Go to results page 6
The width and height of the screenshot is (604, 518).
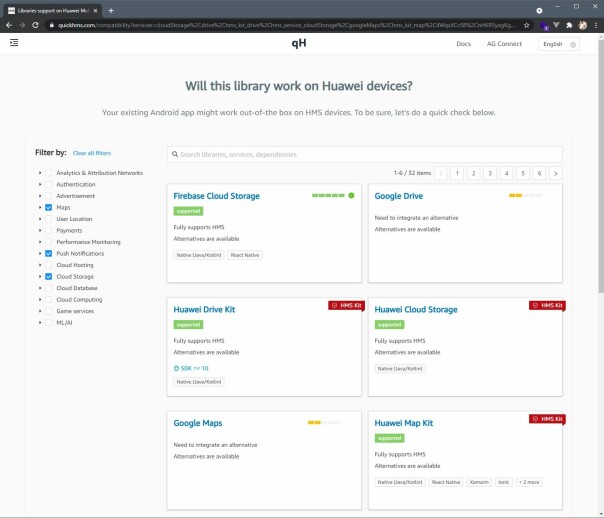click(539, 173)
